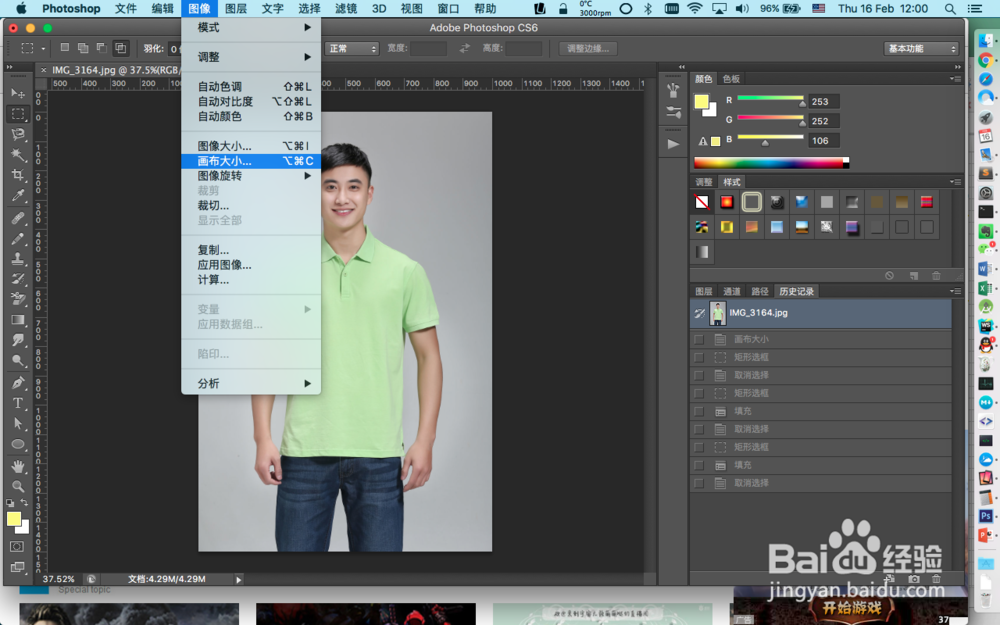Select the Eyedropper tool
Viewport: 1000px width, 625px height.
18,196
